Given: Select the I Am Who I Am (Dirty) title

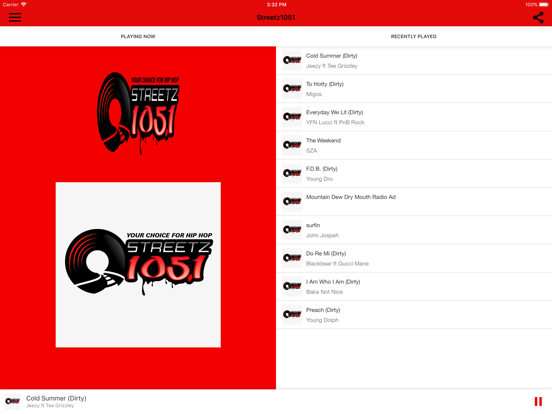Looking at the screenshot, I should click(x=333, y=282).
